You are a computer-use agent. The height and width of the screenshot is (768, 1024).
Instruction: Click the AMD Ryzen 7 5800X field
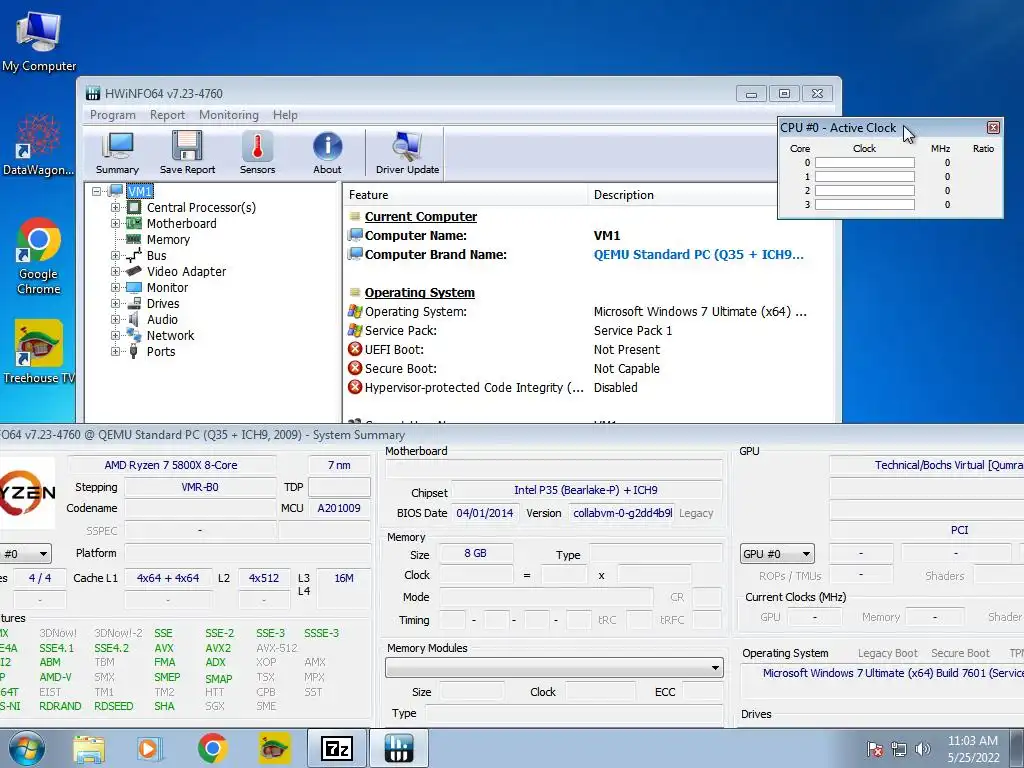tap(171, 465)
